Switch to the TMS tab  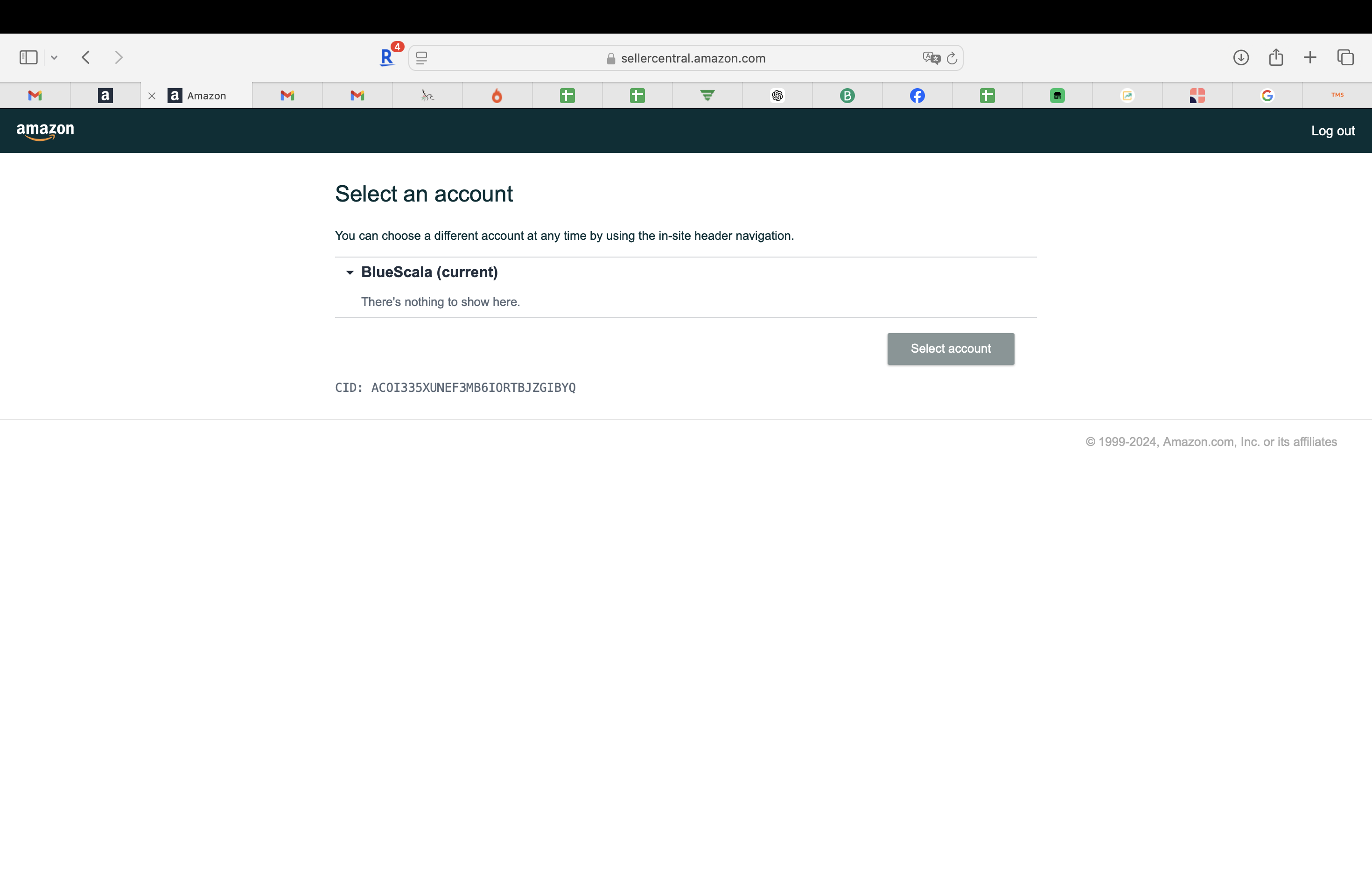tap(1337, 96)
